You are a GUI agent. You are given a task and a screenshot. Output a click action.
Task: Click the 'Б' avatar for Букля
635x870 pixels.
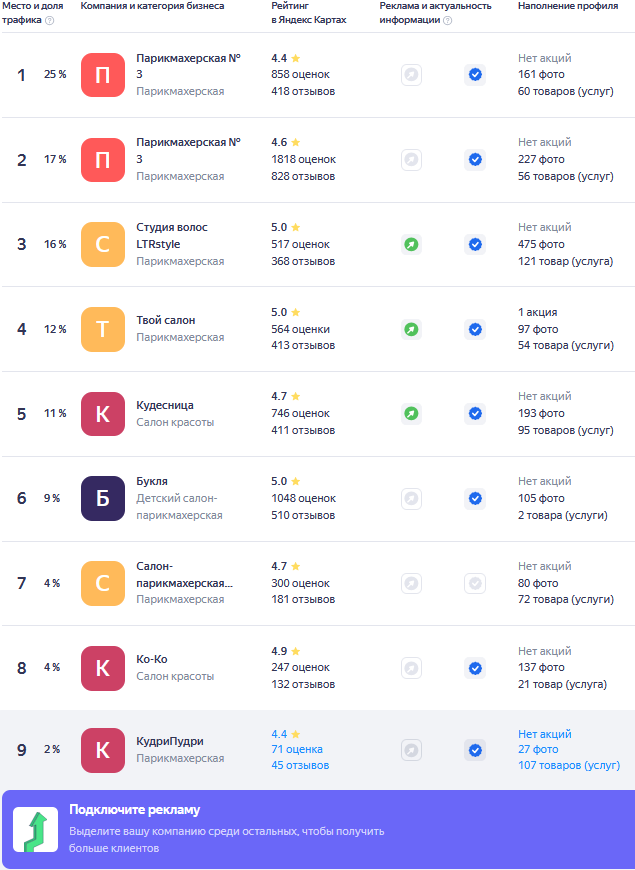pyautogui.click(x=103, y=498)
